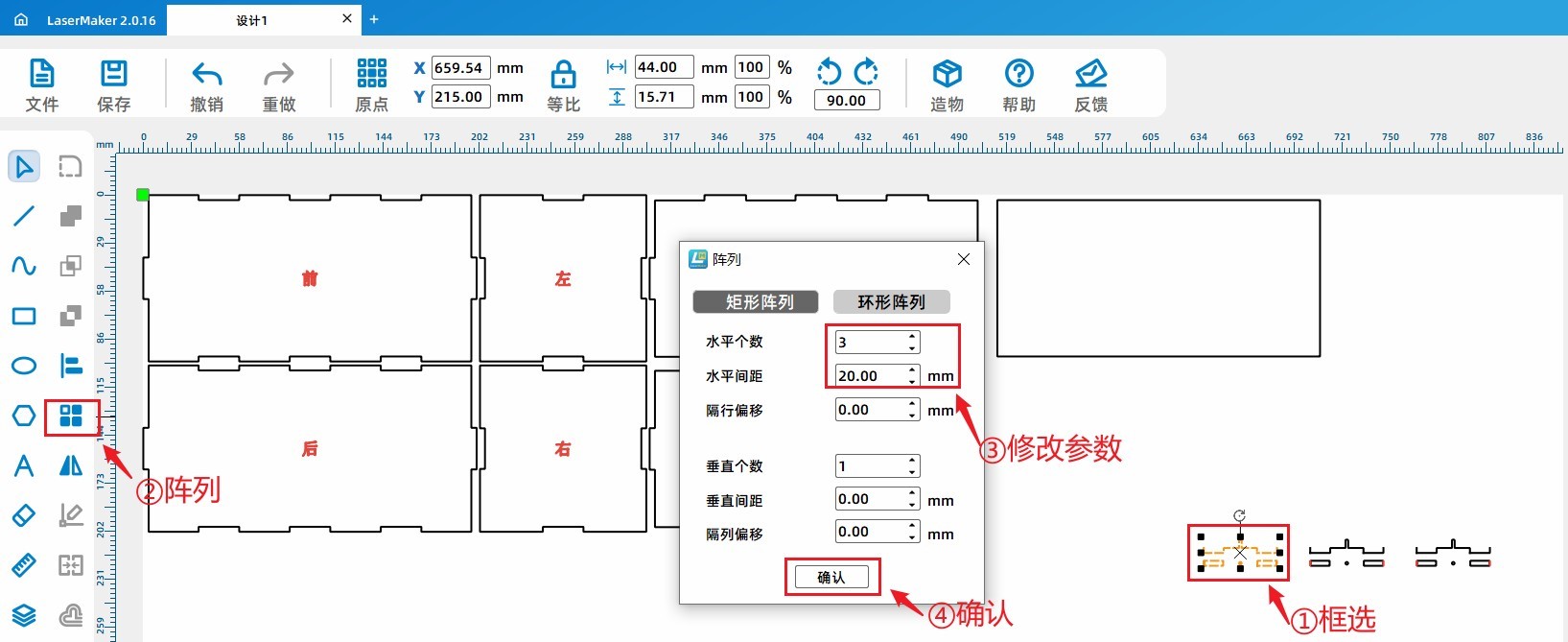The height and width of the screenshot is (642, 1568).
Task: Click the cloud stamp tool icon
Action: pyautogui.click(x=71, y=615)
